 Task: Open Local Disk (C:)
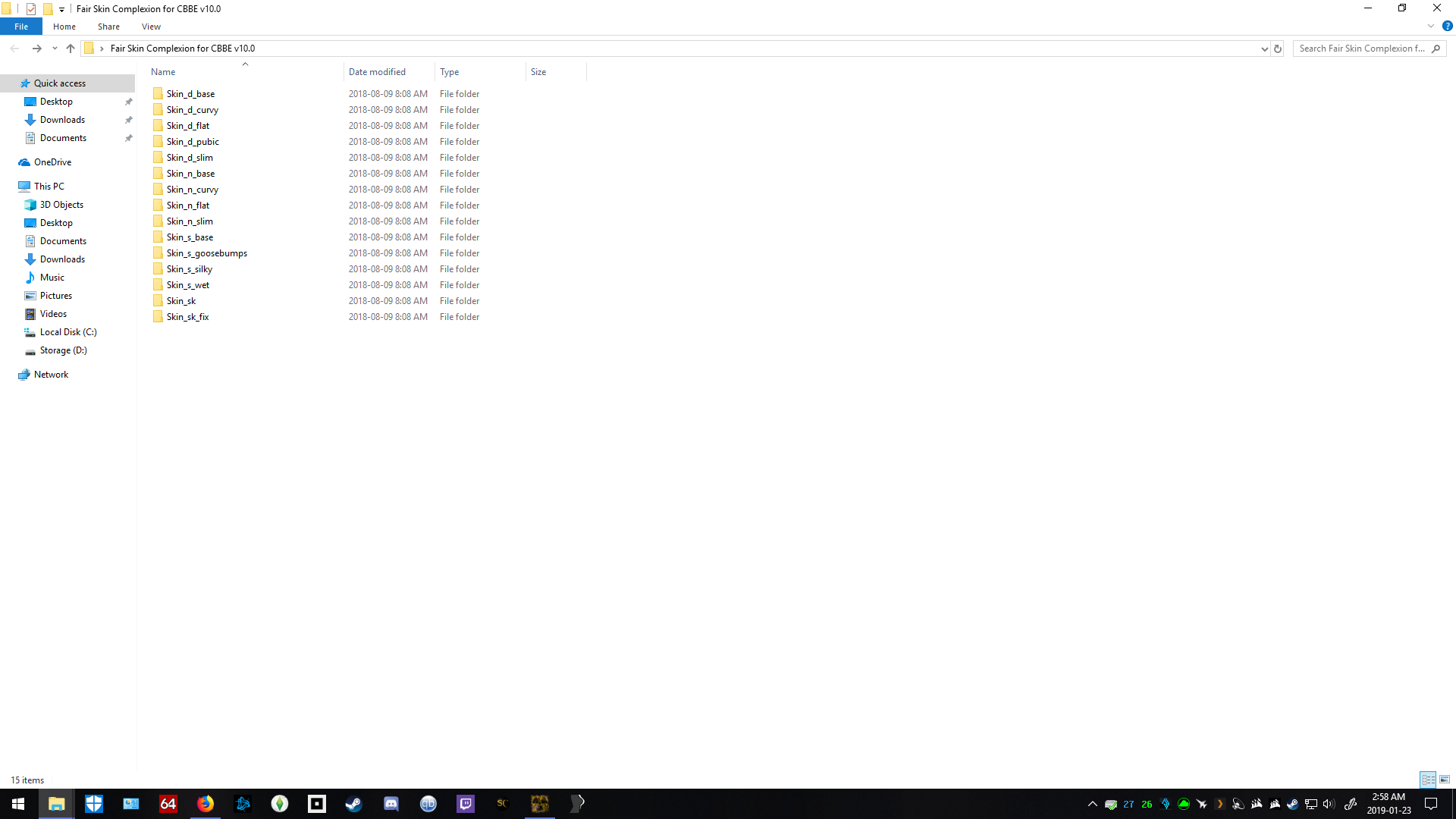point(68,332)
